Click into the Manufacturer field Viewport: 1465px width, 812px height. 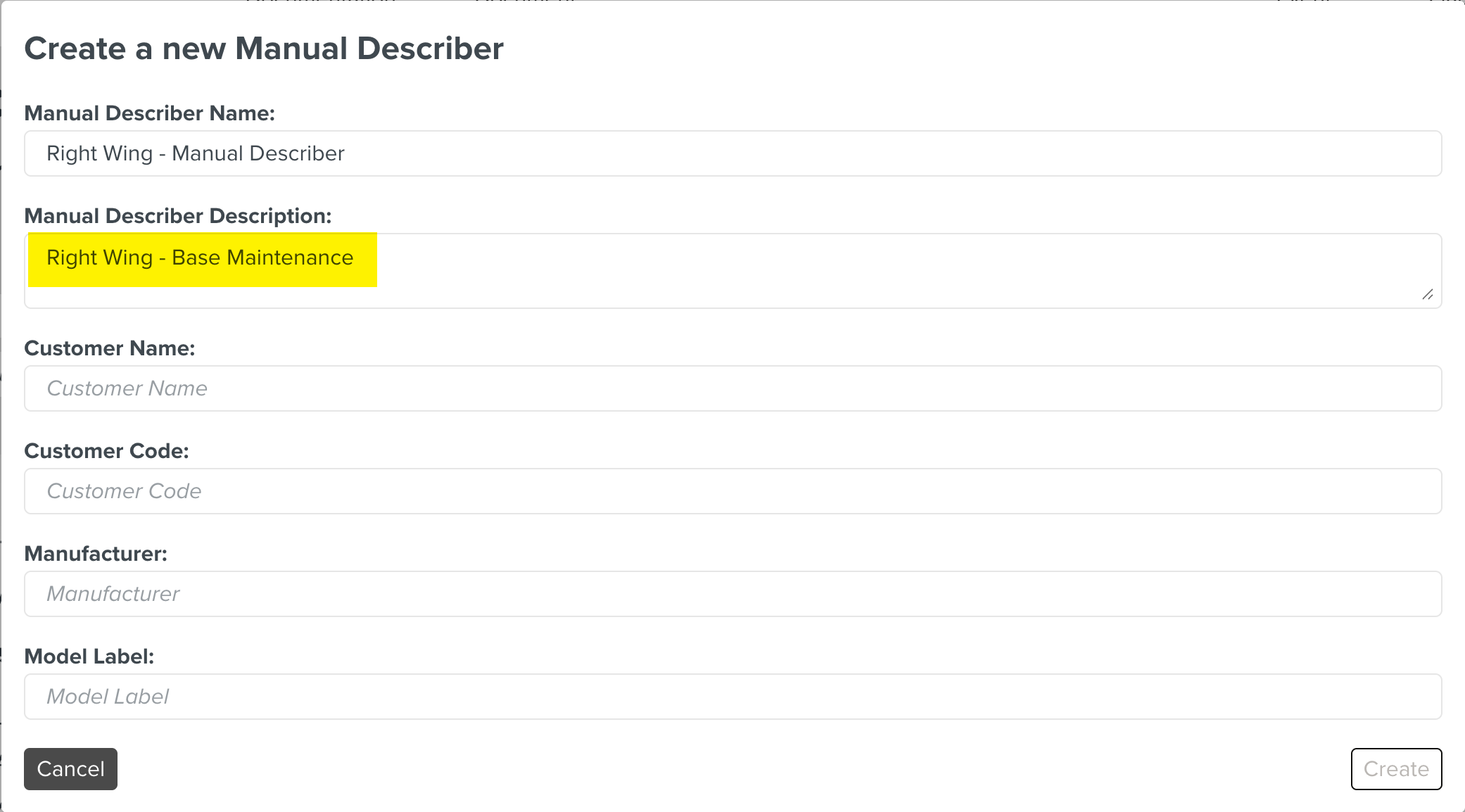(732, 594)
